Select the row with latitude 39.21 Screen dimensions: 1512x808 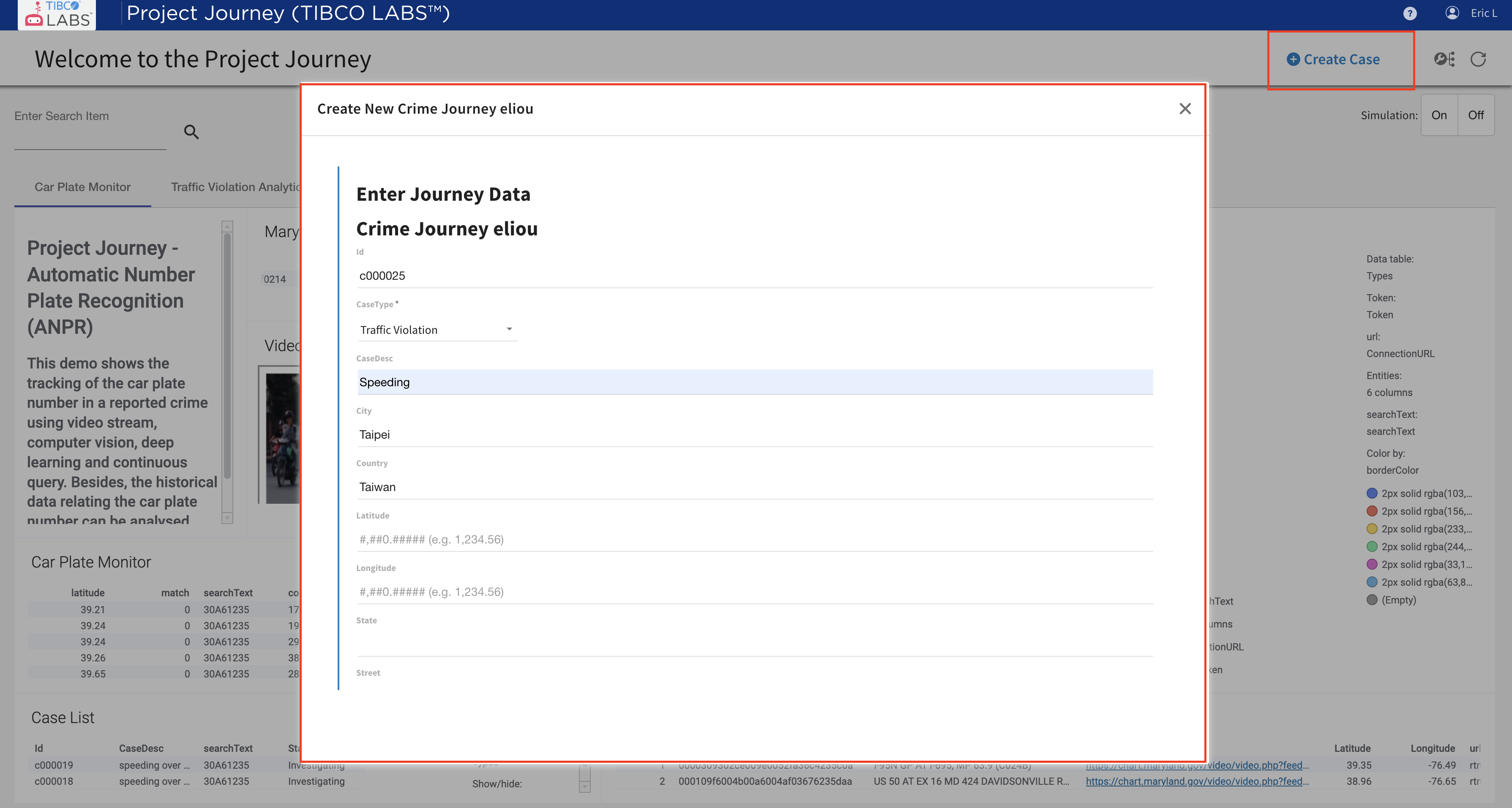[163, 610]
